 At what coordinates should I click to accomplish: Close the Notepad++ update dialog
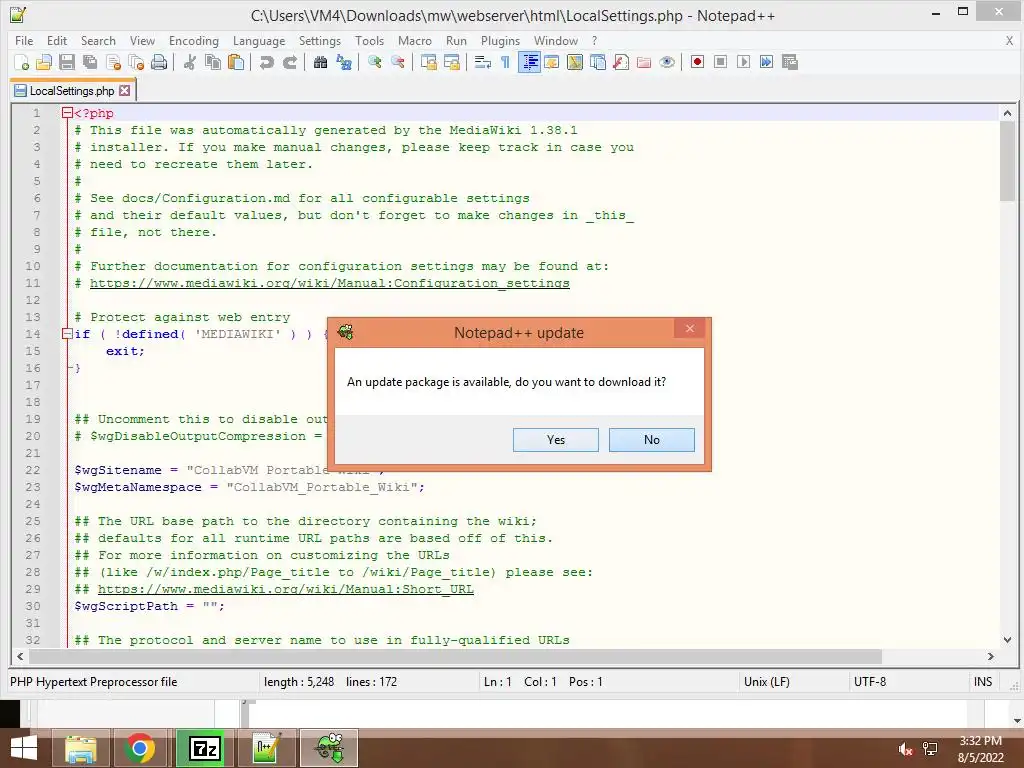click(690, 328)
